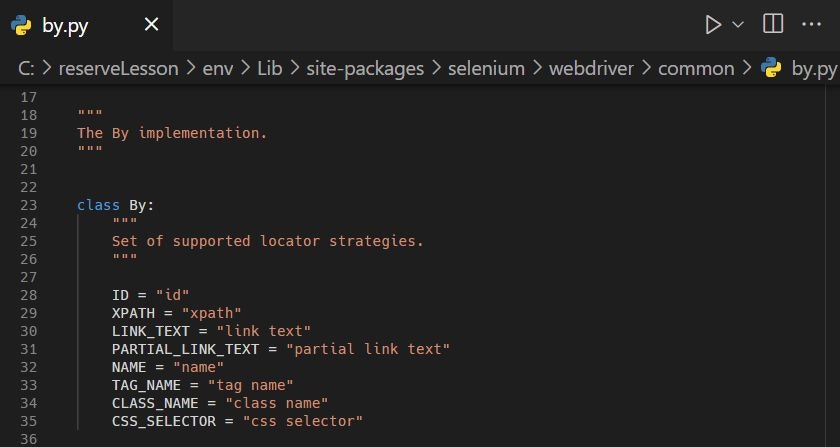Open the More Actions ellipsis menu

[x=811, y=25]
